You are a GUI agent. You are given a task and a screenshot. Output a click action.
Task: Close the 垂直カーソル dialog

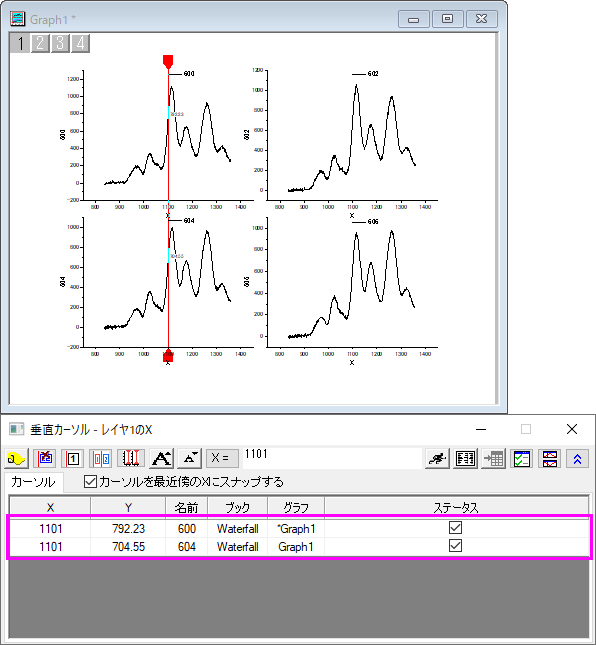[x=572, y=429]
